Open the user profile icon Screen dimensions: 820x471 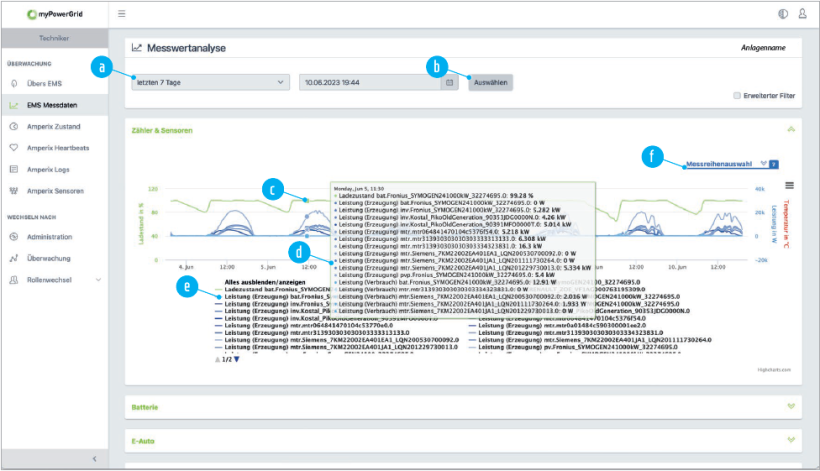(802, 14)
